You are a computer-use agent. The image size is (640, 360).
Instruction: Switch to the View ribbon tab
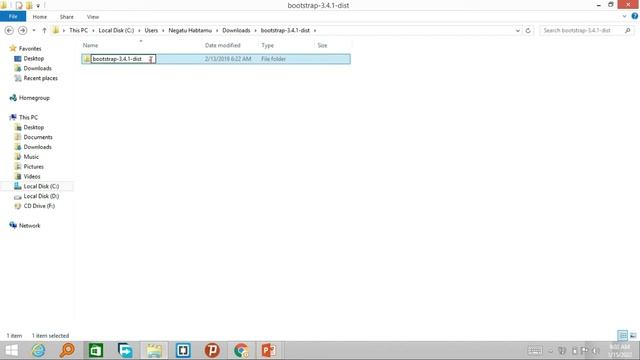point(93,17)
